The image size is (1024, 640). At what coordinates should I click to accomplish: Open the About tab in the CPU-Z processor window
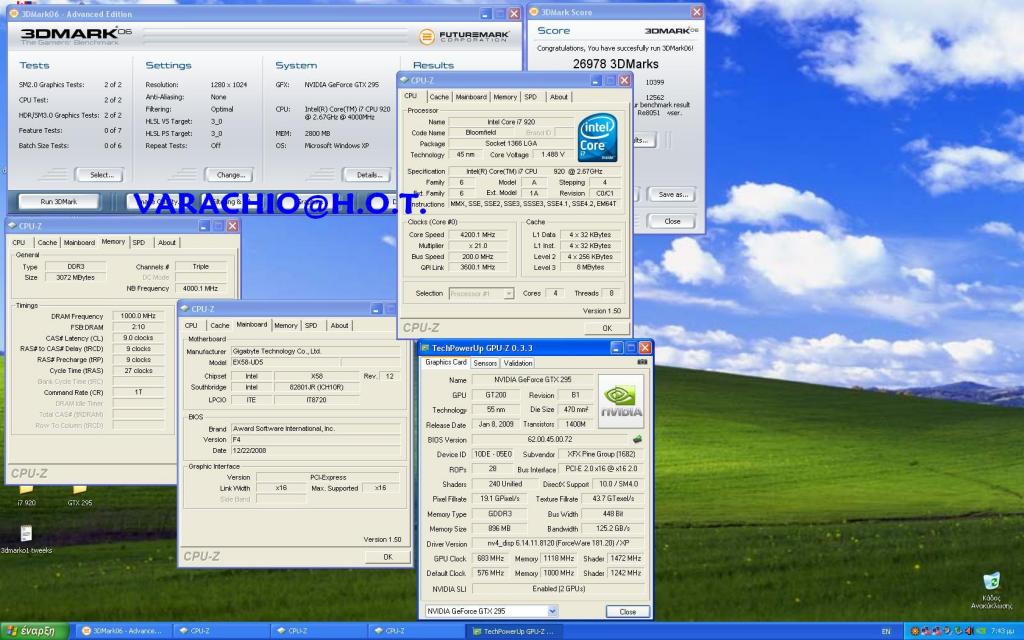coord(558,97)
